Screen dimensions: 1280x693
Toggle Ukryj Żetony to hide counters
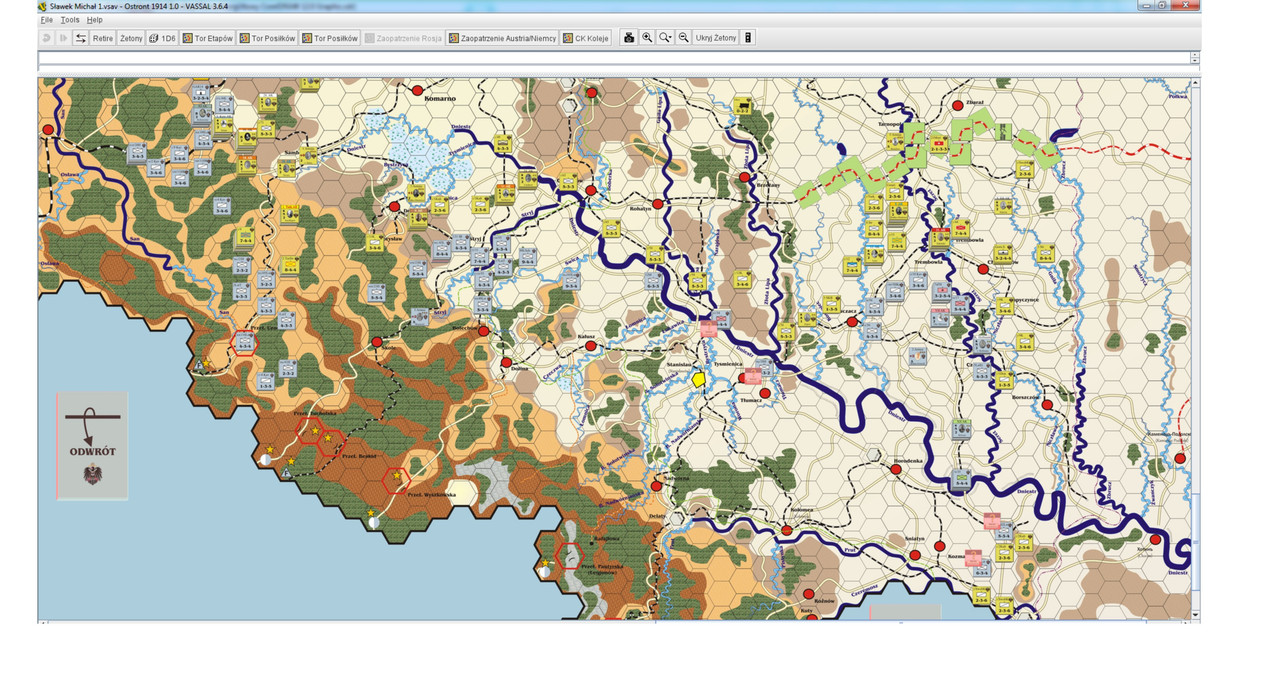pyautogui.click(x=716, y=38)
